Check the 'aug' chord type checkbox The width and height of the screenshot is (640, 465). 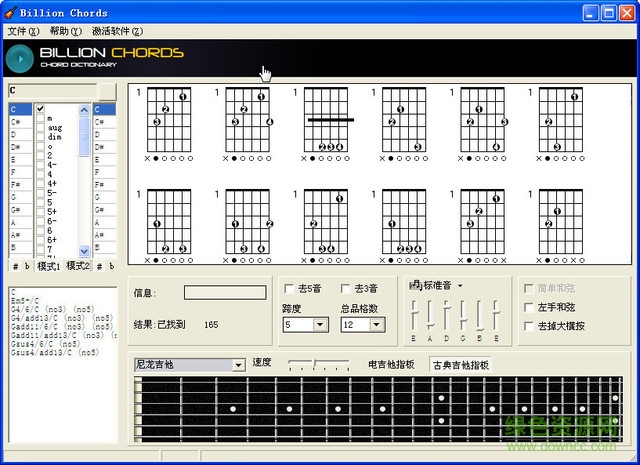pos(40,128)
